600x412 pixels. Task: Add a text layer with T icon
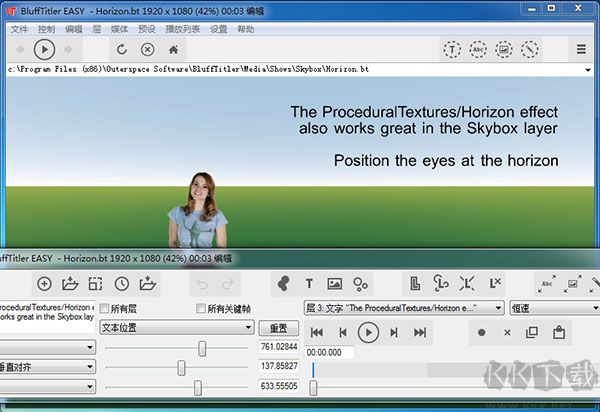pos(309,284)
